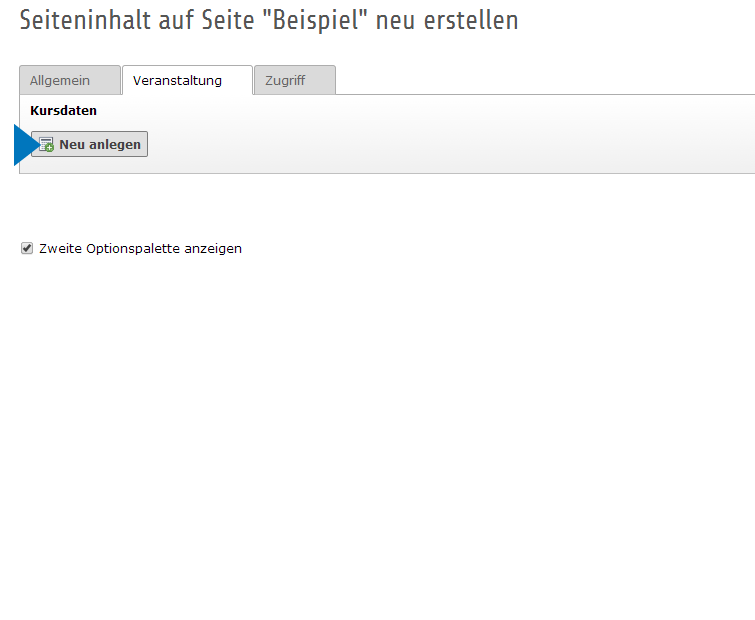755x620 pixels.
Task: Click panel area right of the Kursdaten label
Action: [400, 111]
